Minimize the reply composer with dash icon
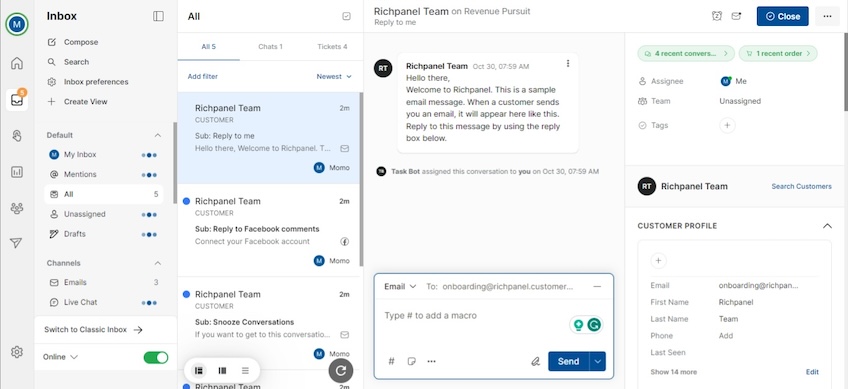 (597, 287)
